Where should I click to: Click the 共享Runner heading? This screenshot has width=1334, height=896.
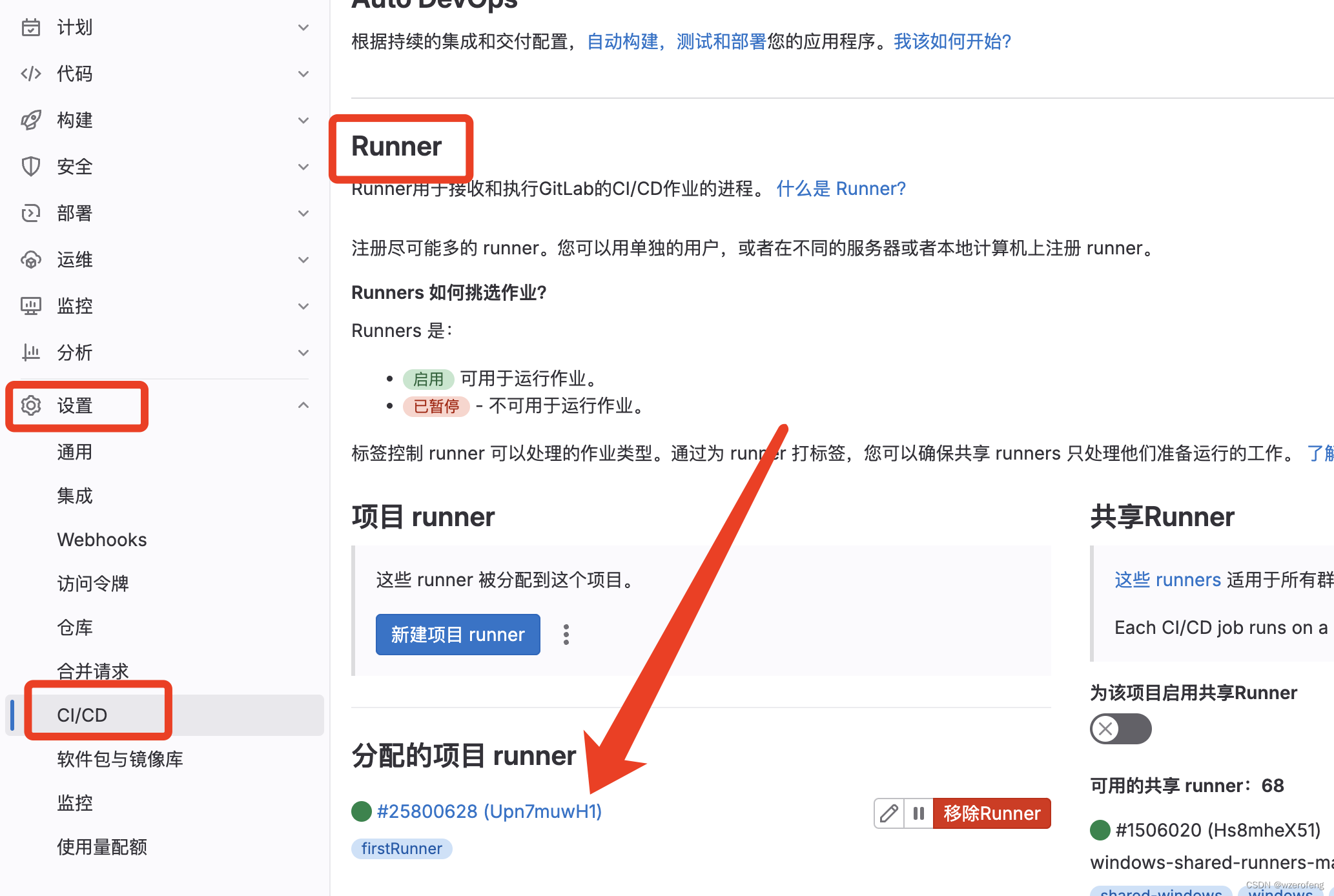pos(1162,517)
